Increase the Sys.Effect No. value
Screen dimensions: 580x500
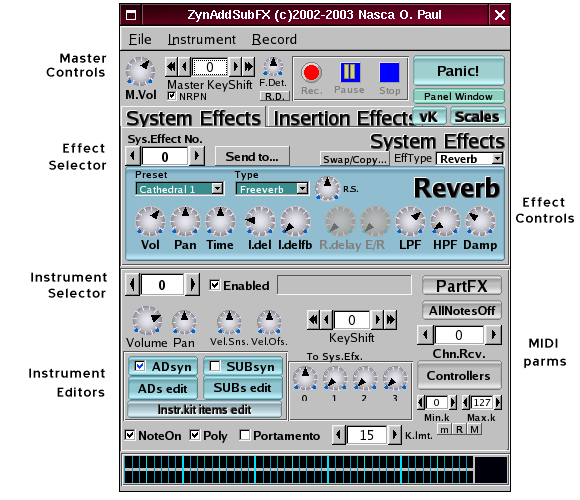(196, 156)
